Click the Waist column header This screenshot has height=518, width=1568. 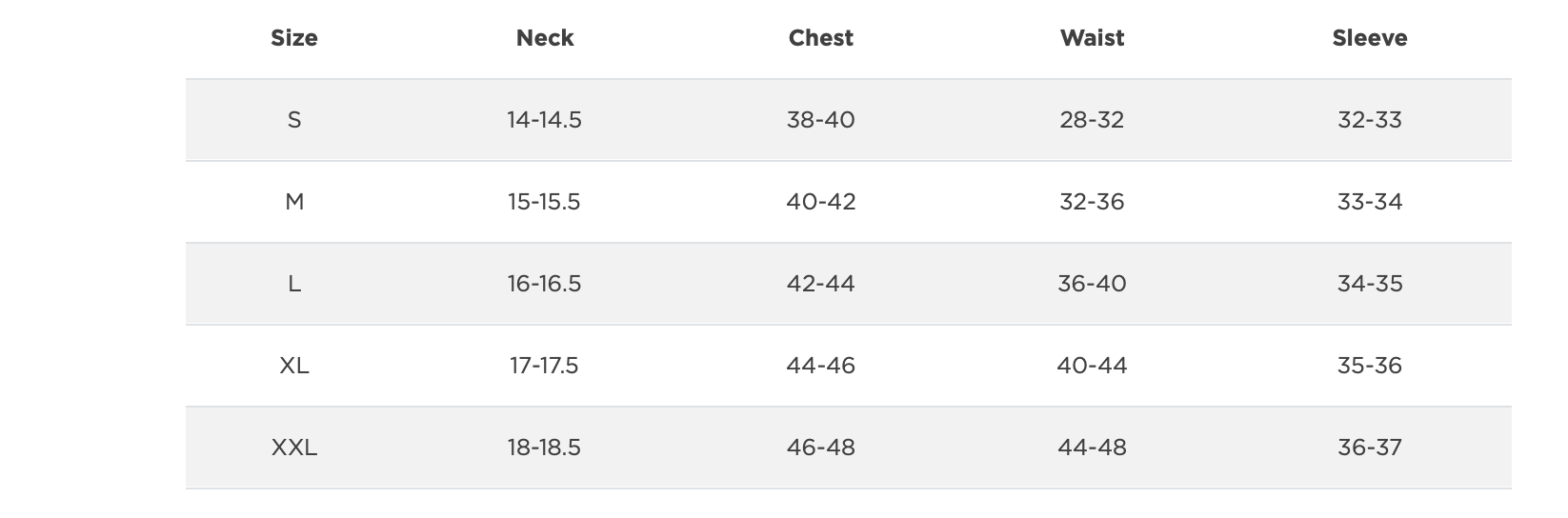click(1092, 38)
